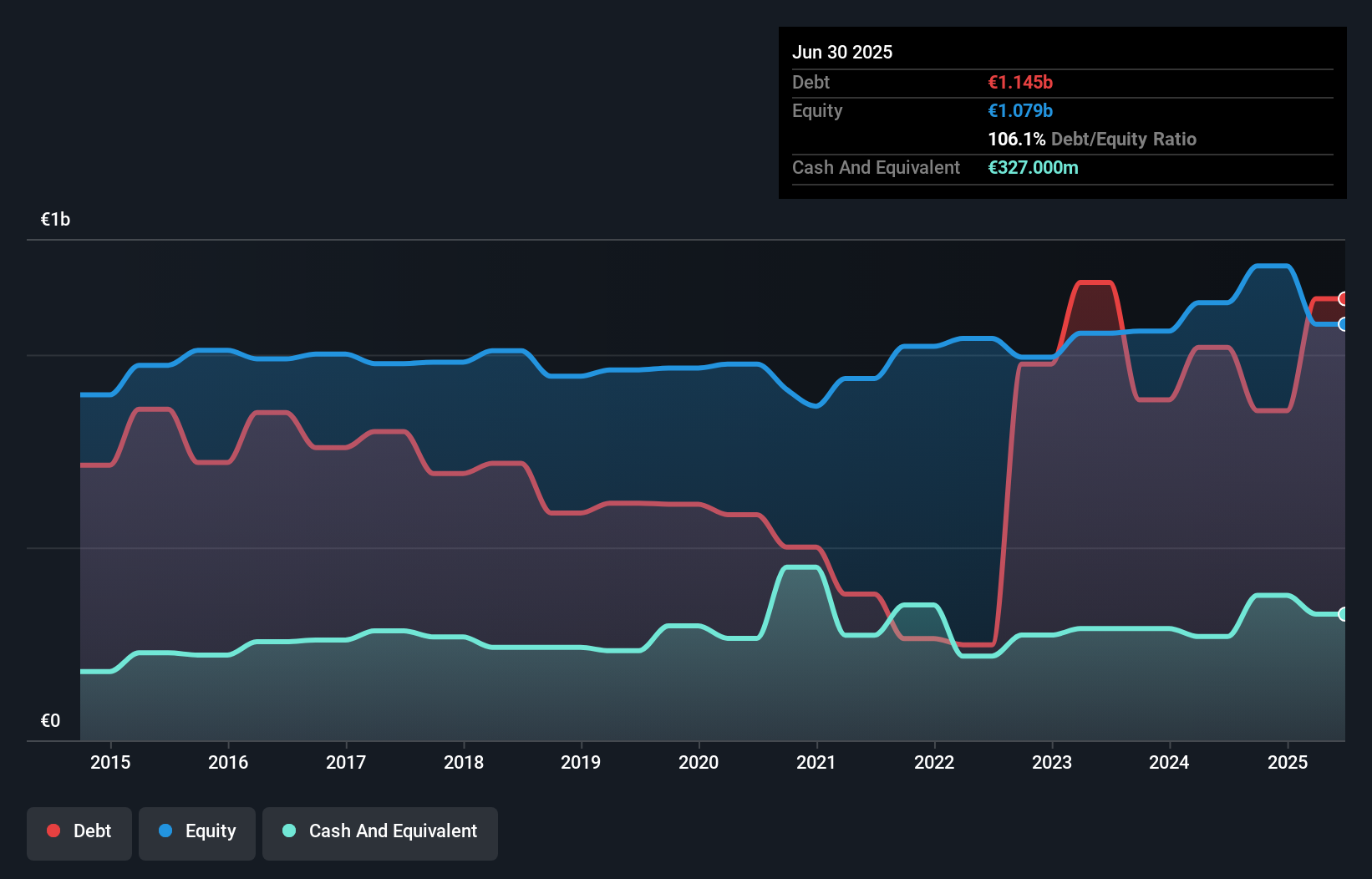Click the red dot in Debt legend

[53, 831]
